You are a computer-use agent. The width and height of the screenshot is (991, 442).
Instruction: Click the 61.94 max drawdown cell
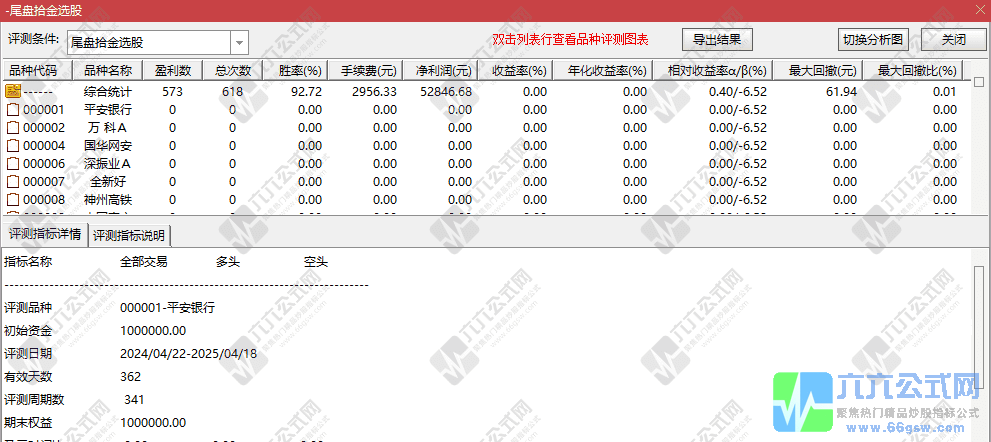pos(841,92)
